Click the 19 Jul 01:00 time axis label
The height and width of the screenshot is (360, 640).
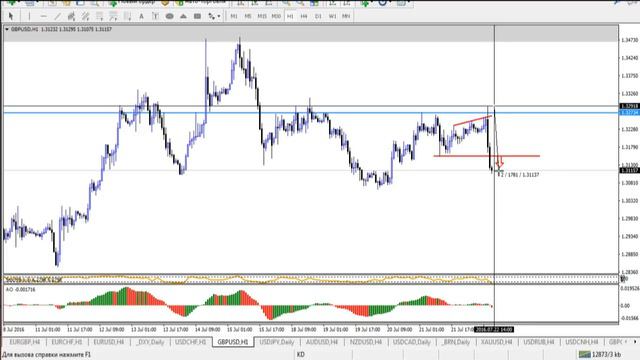336,329
